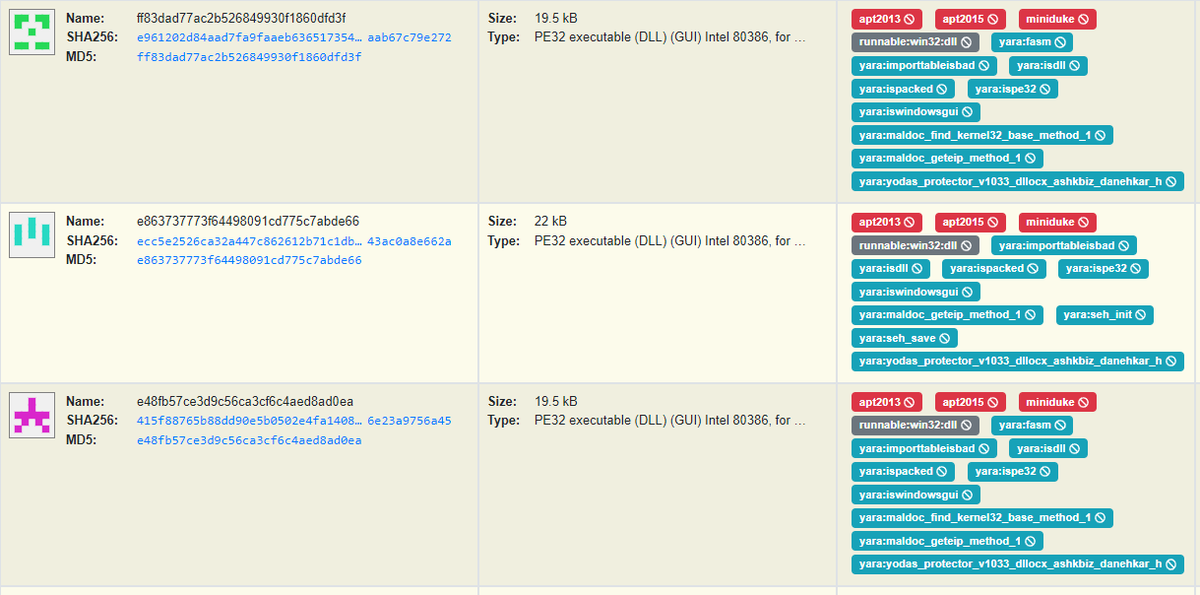Viewport: 1200px width, 595px height.
Task: Select yara:maldoc_geteip_method_1 tag label in ff83dad7 row
Action: click(x=940, y=158)
